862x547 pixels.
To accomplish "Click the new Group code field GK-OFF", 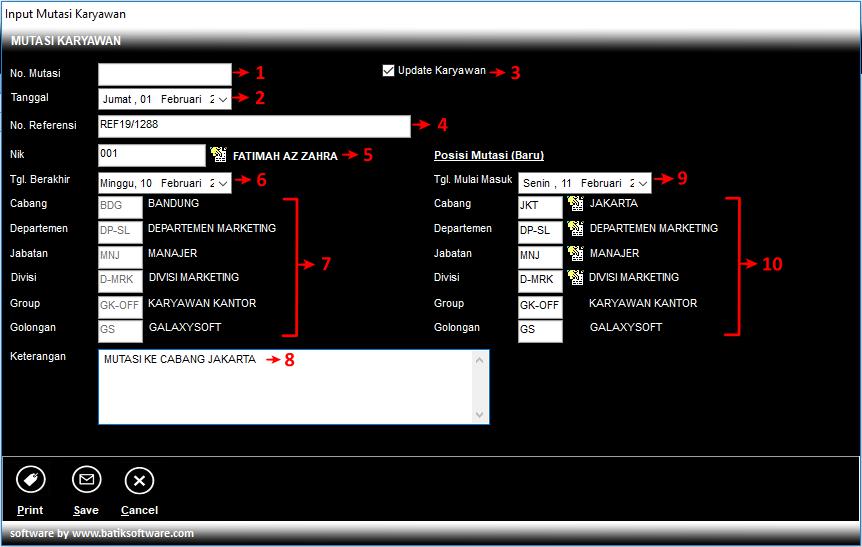I will 540,307.
